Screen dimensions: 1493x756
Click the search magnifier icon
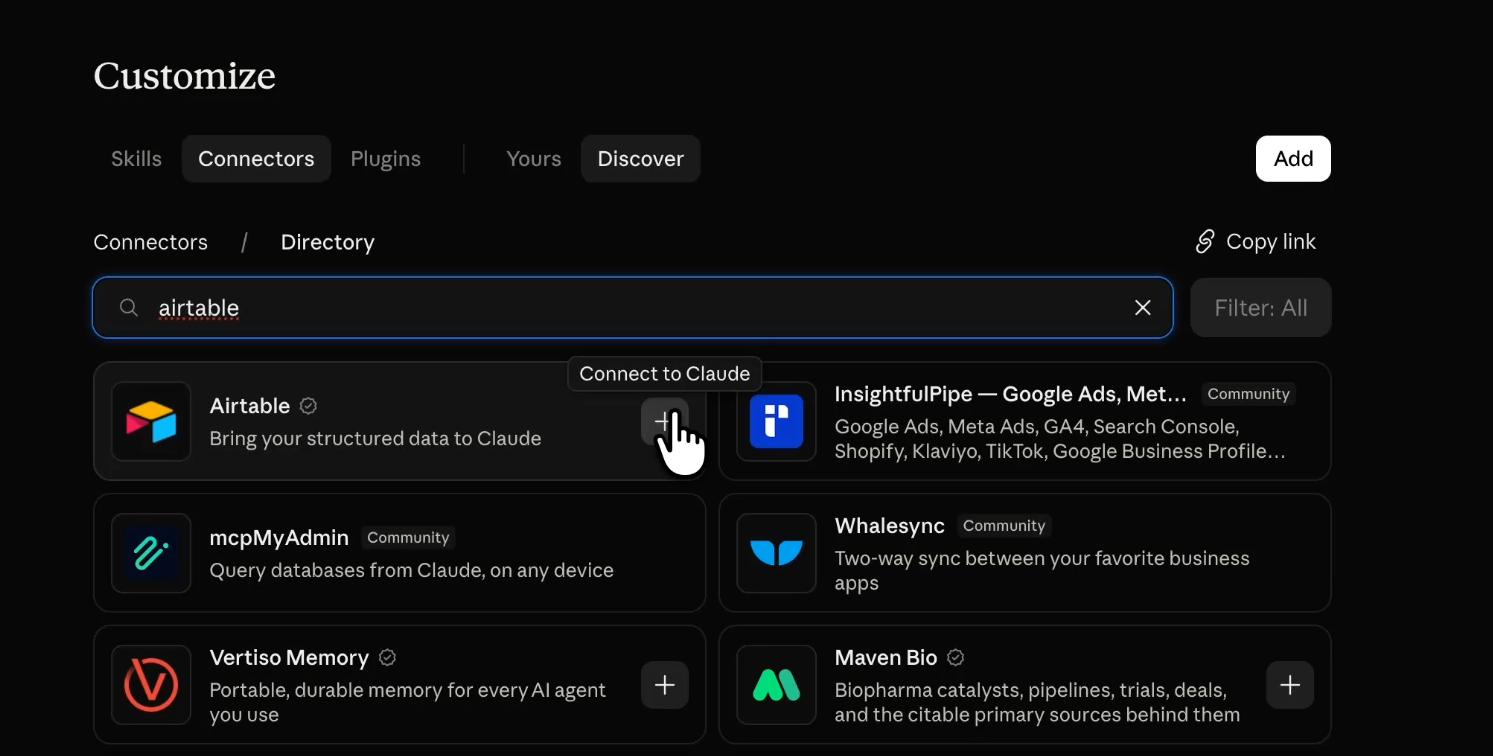tap(128, 308)
